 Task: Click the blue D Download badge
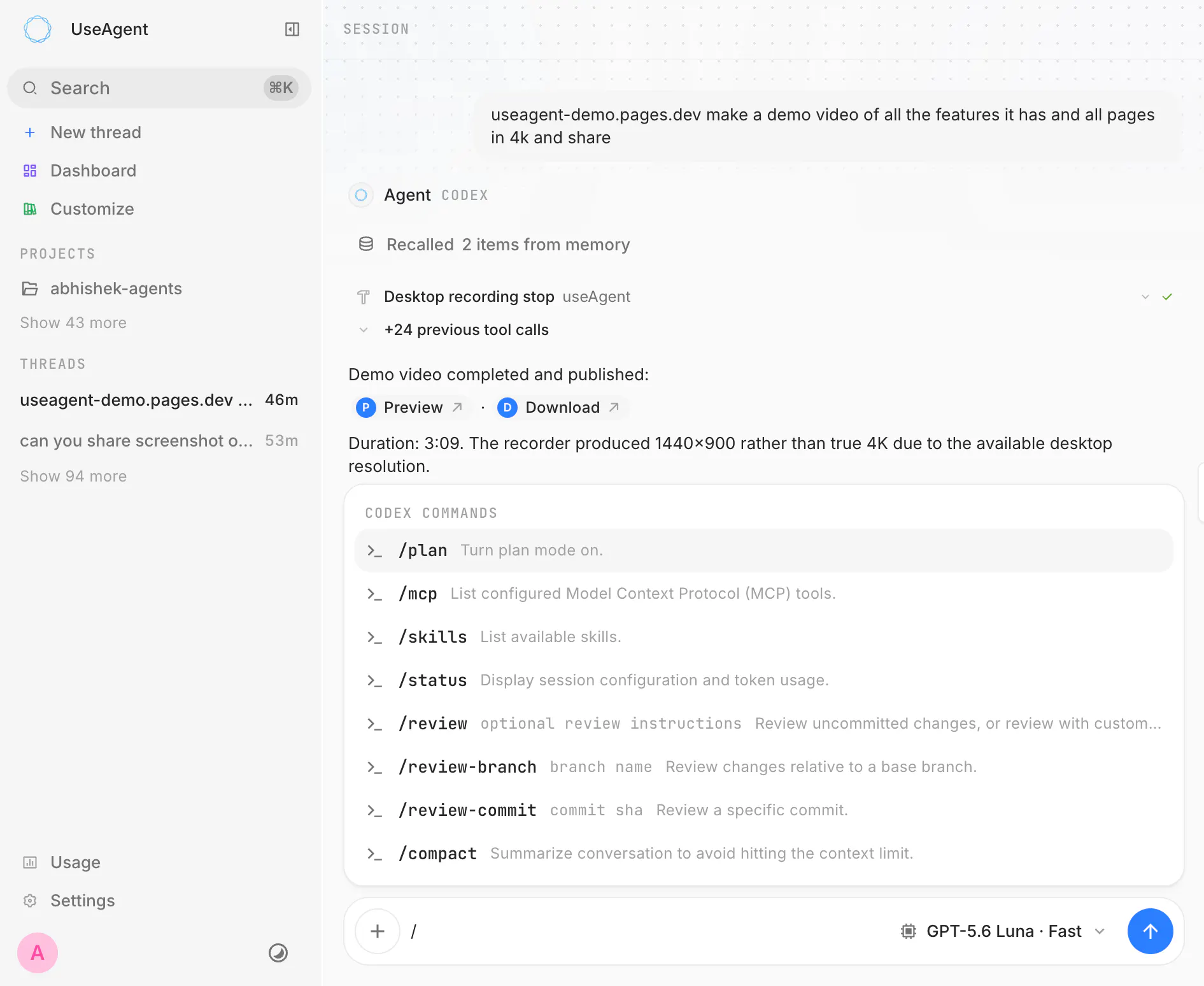[x=507, y=408]
